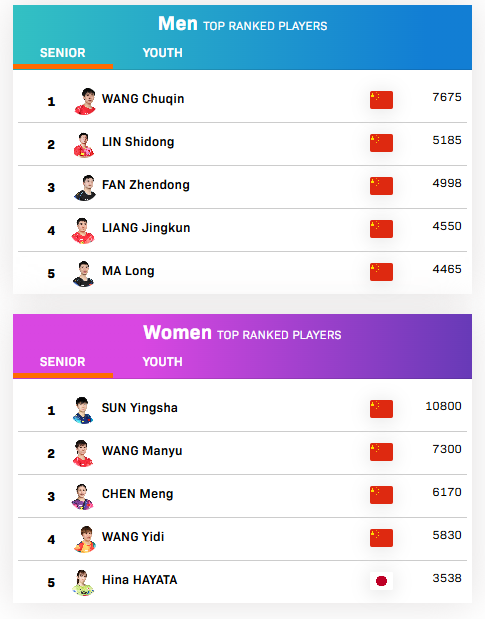Click the Women Top Ranked Players heading

click(242, 333)
